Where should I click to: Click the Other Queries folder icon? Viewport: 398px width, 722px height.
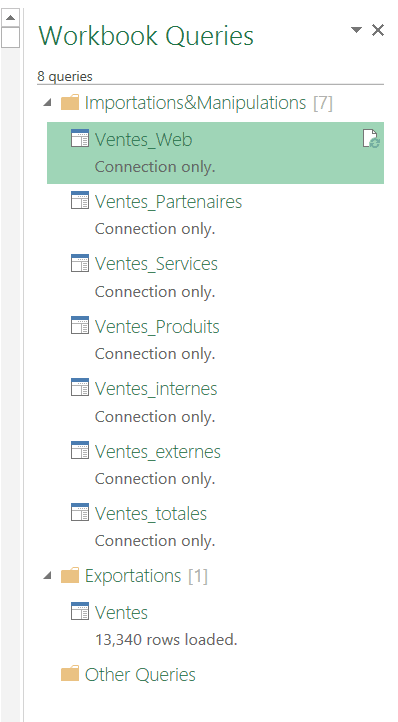point(70,675)
